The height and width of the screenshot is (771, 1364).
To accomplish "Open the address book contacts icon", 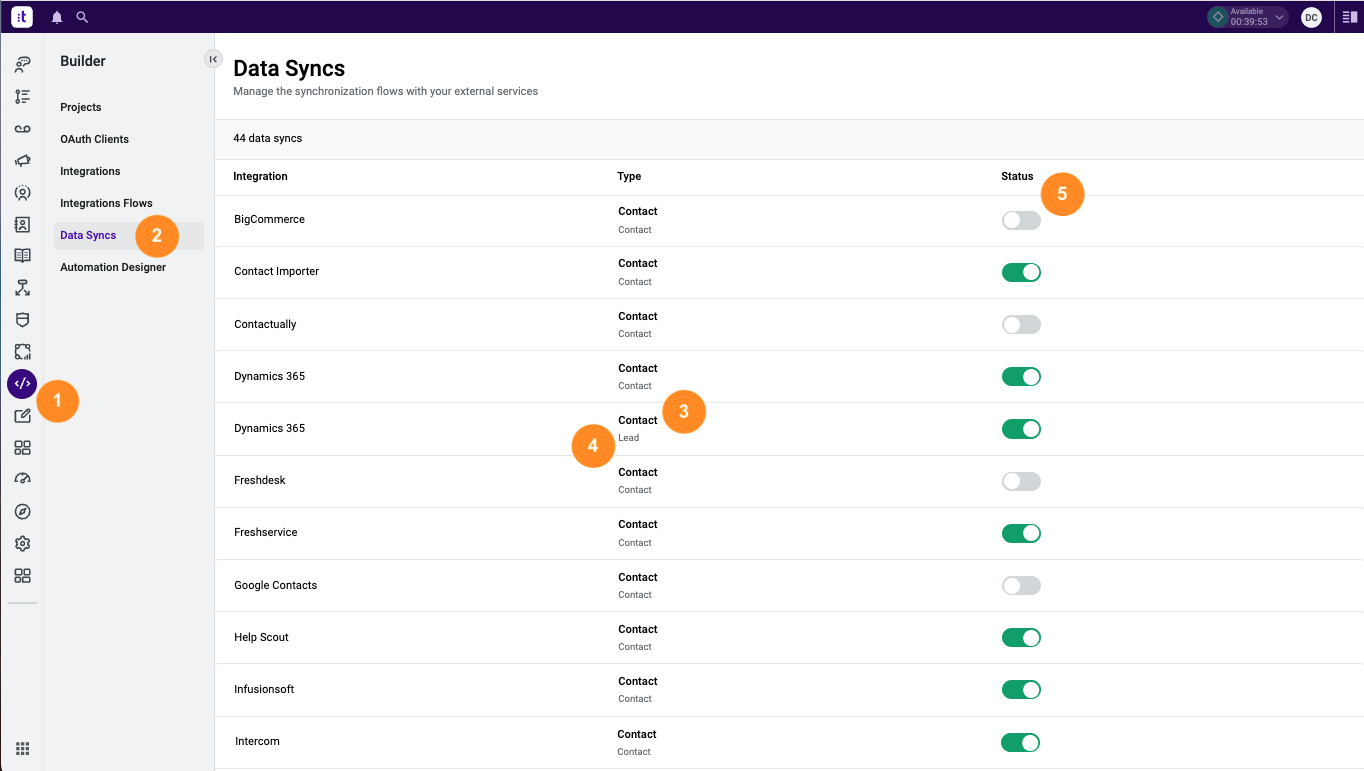I will click(x=21, y=224).
